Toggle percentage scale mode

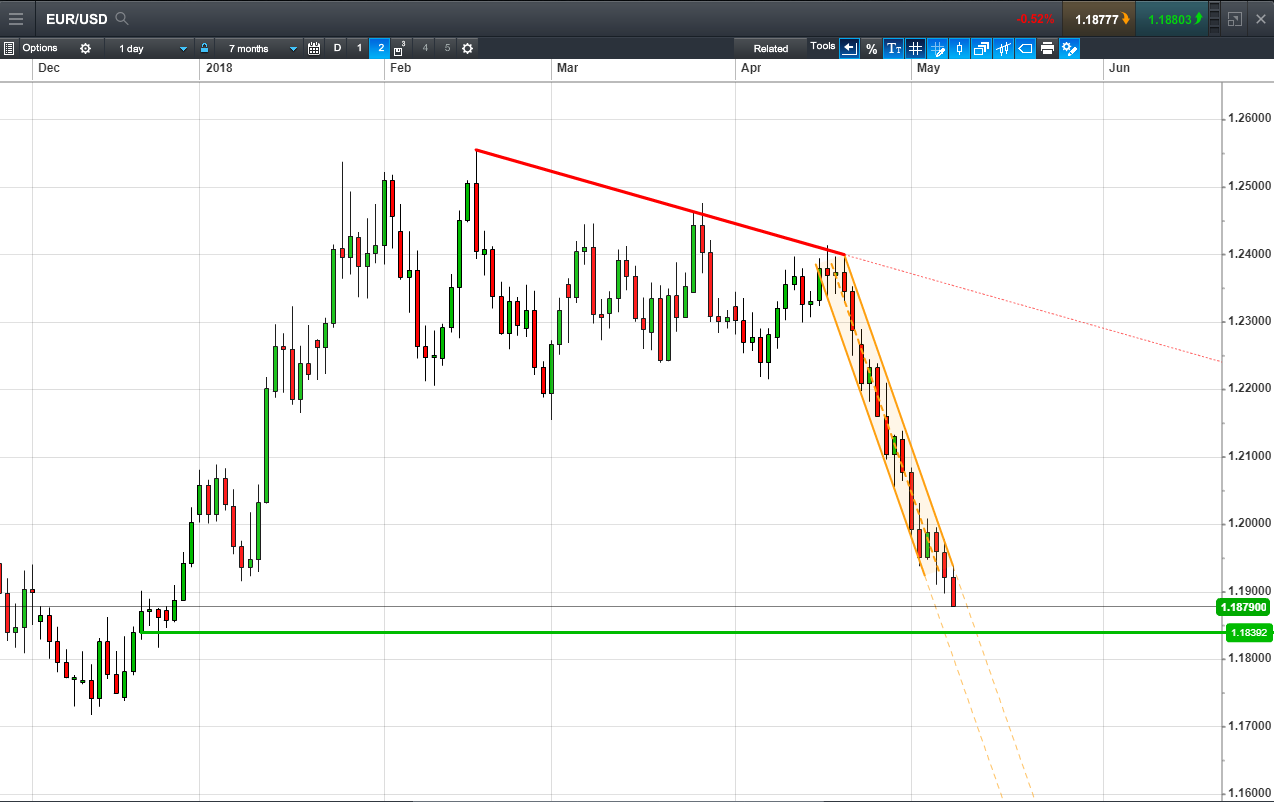coord(871,48)
